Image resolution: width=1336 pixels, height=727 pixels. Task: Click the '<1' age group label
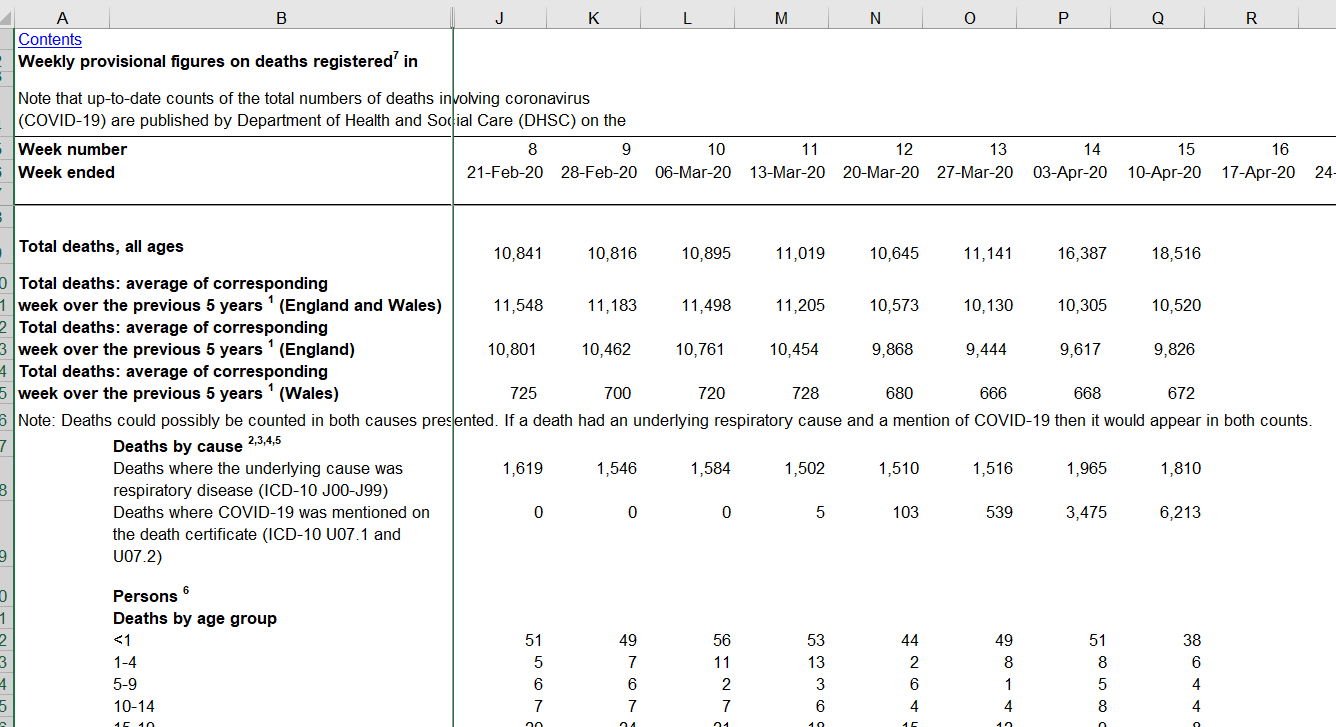122,640
